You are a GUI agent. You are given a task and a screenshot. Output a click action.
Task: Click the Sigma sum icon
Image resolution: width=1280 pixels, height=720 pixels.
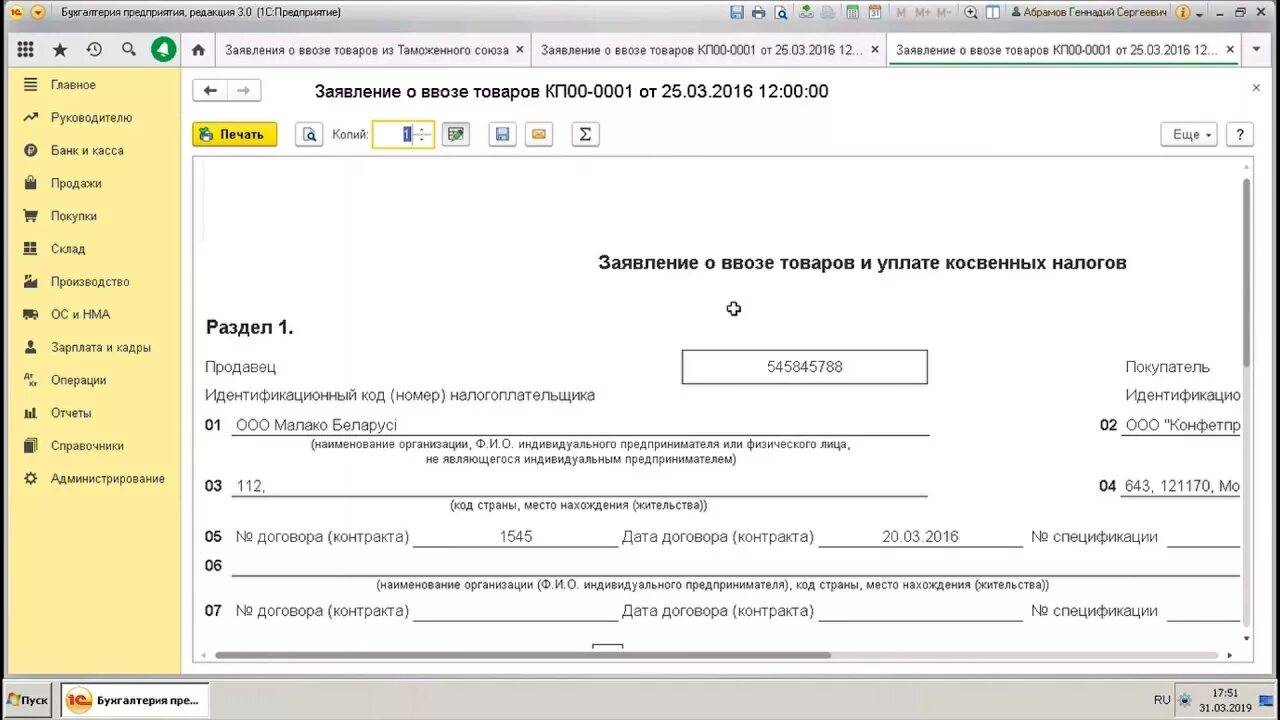(x=585, y=134)
